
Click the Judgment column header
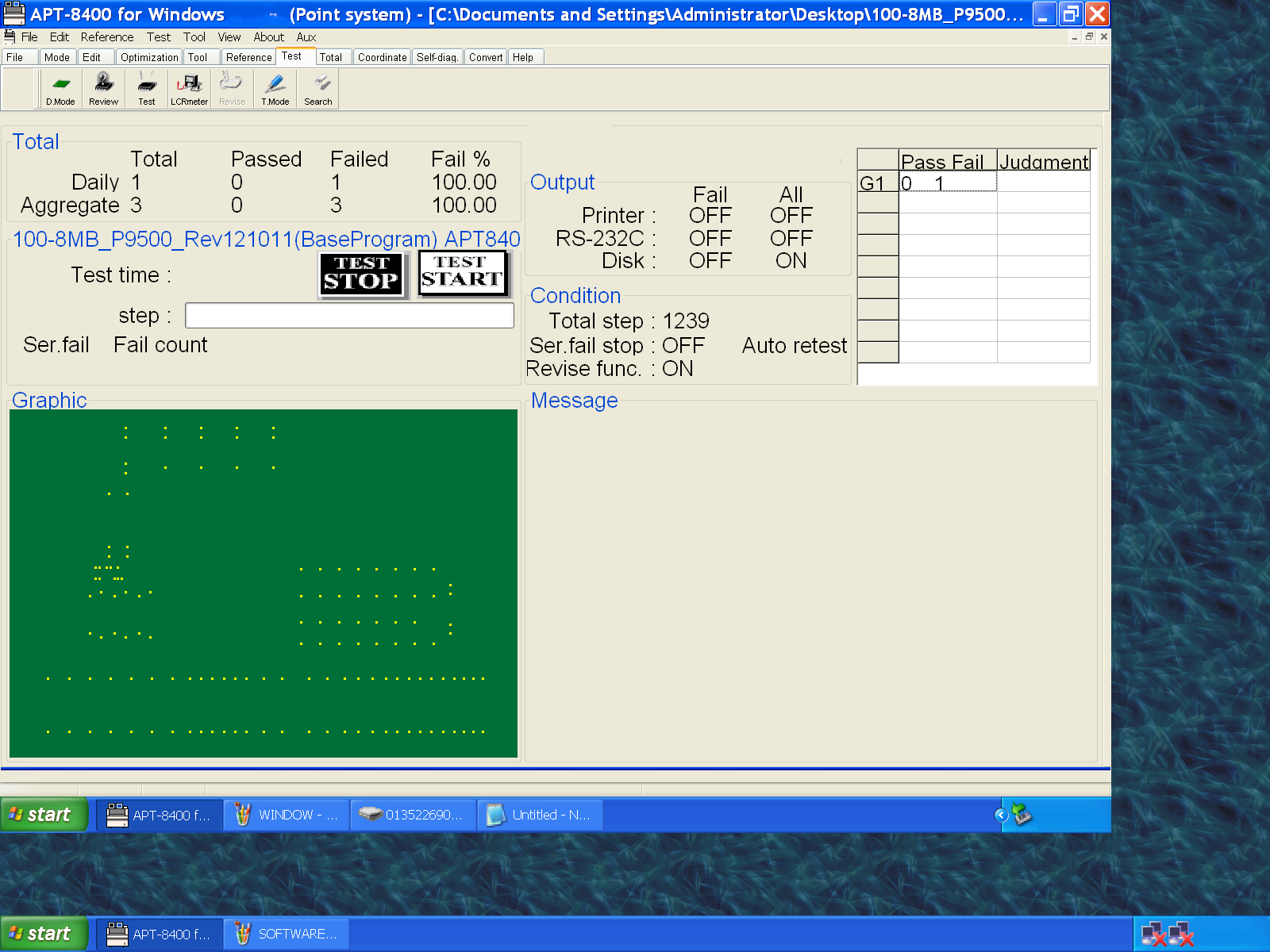(1044, 160)
